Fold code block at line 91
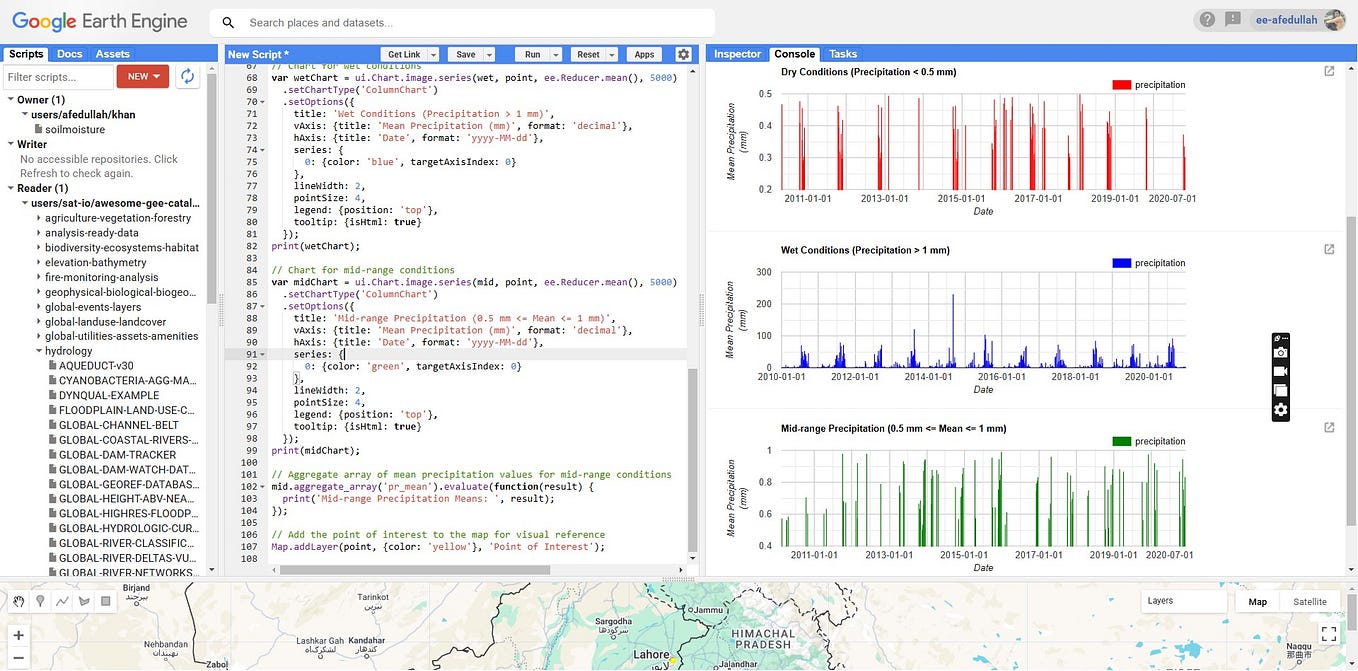The width and height of the screenshot is (1358, 671). point(264,354)
